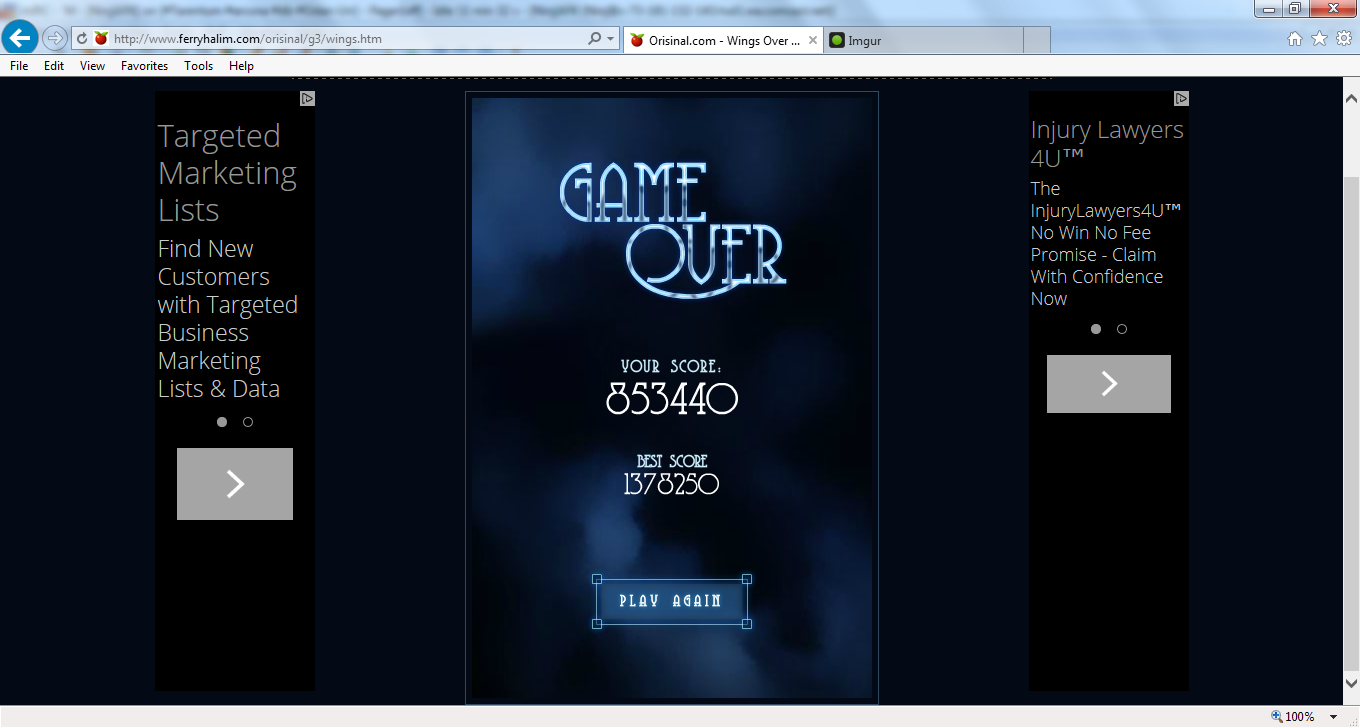Screen dimensions: 1360x728
Task: Minimize the browser window
Action: (x=1270, y=9)
